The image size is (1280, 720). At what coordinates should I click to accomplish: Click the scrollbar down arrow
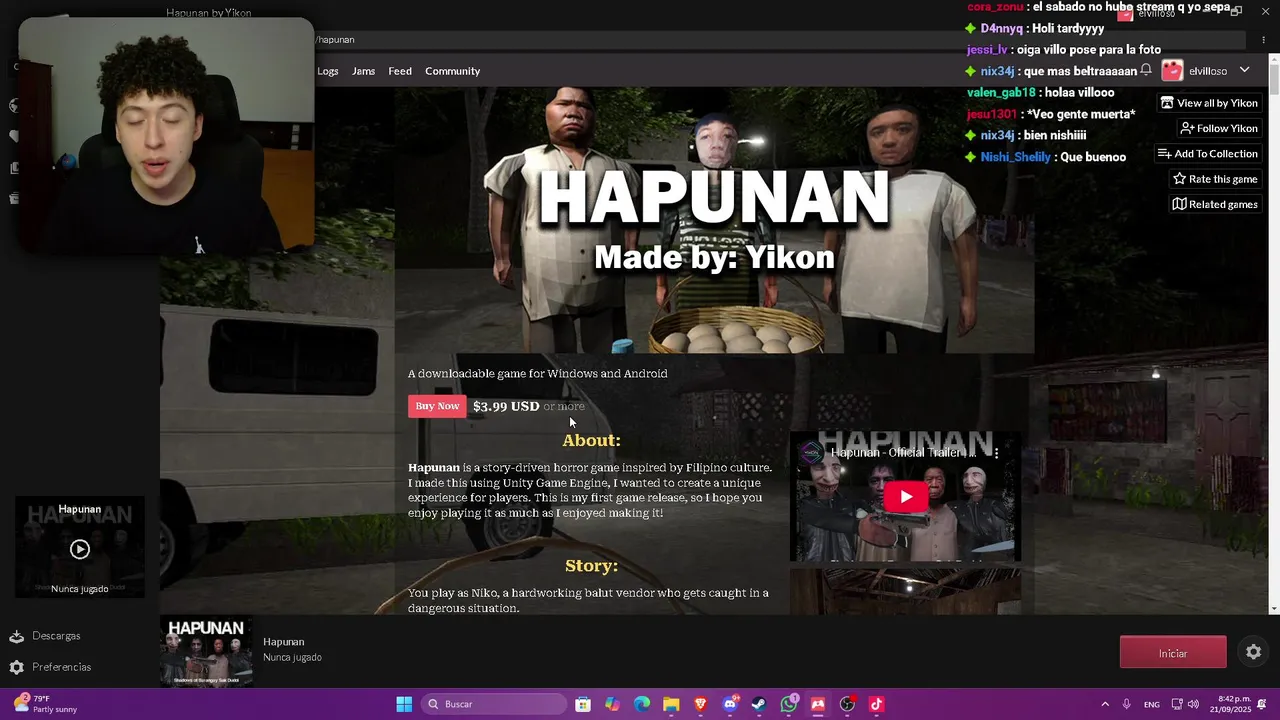pos(1274,608)
